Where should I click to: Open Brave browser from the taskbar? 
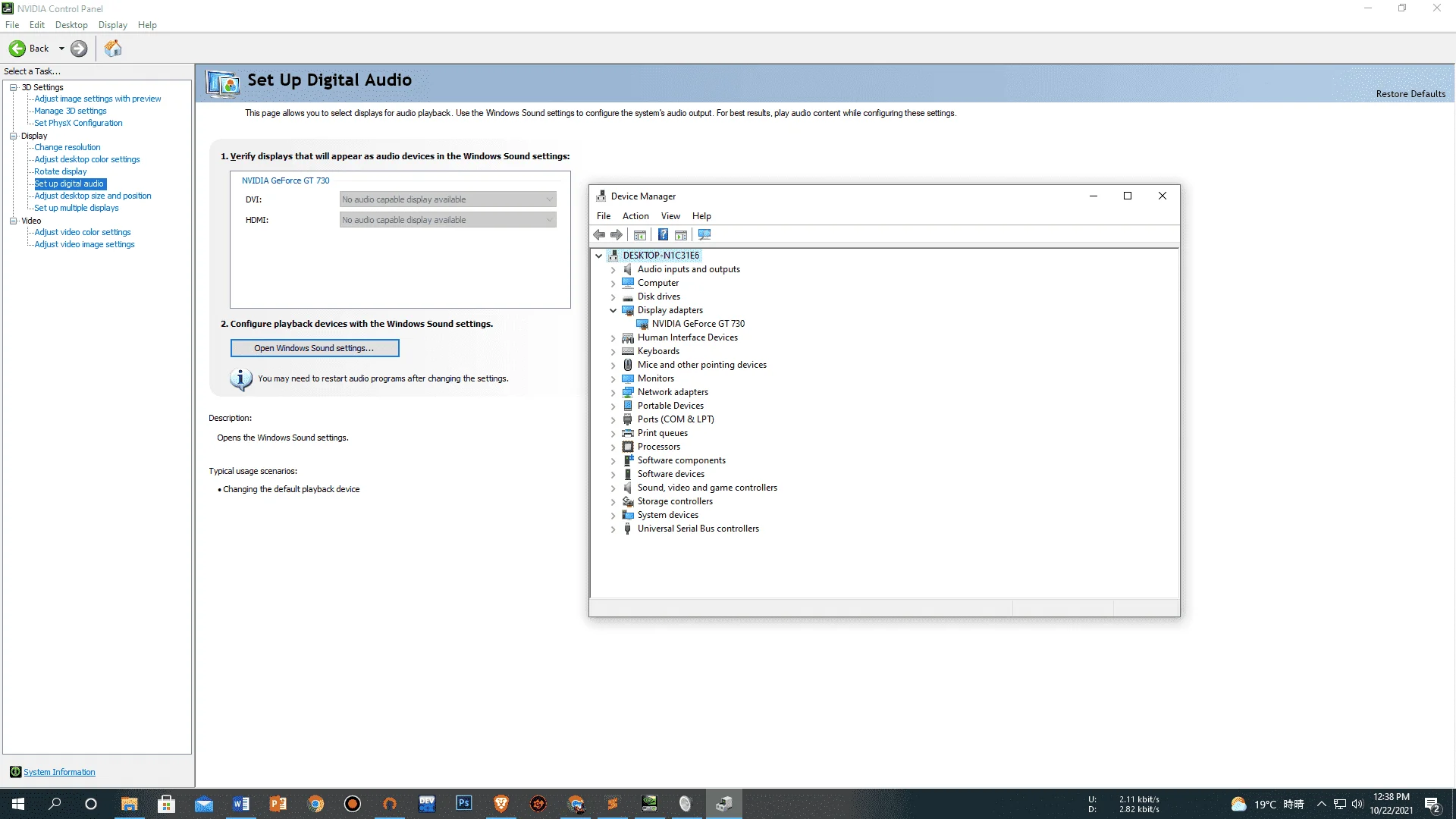coord(501,804)
